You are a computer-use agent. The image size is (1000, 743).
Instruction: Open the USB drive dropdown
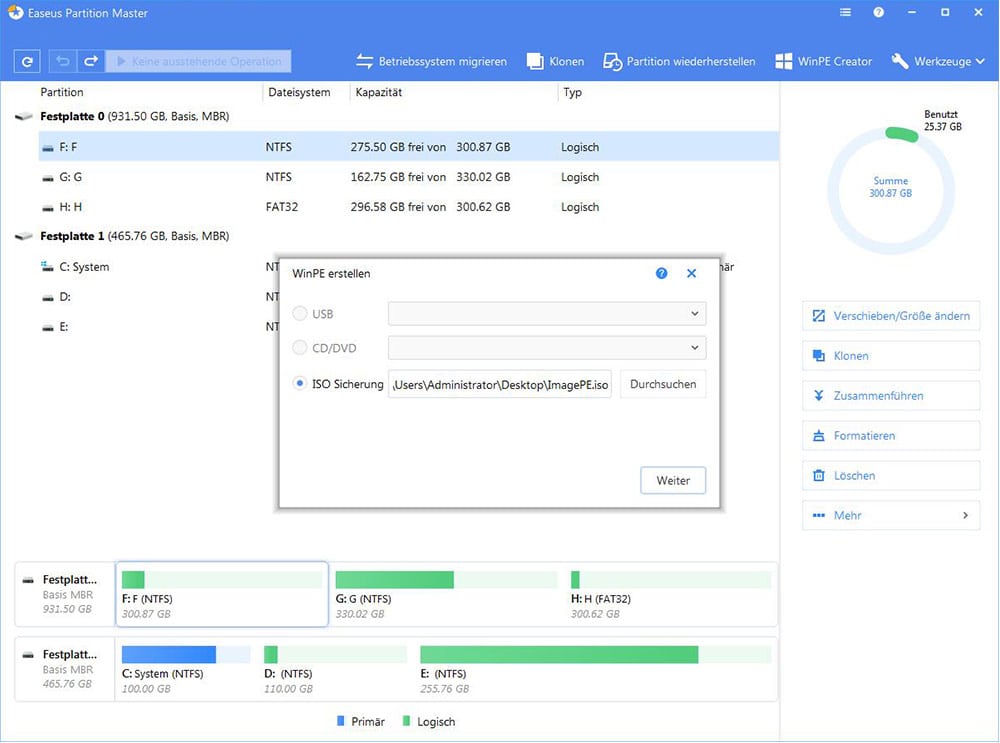(x=547, y=313)
